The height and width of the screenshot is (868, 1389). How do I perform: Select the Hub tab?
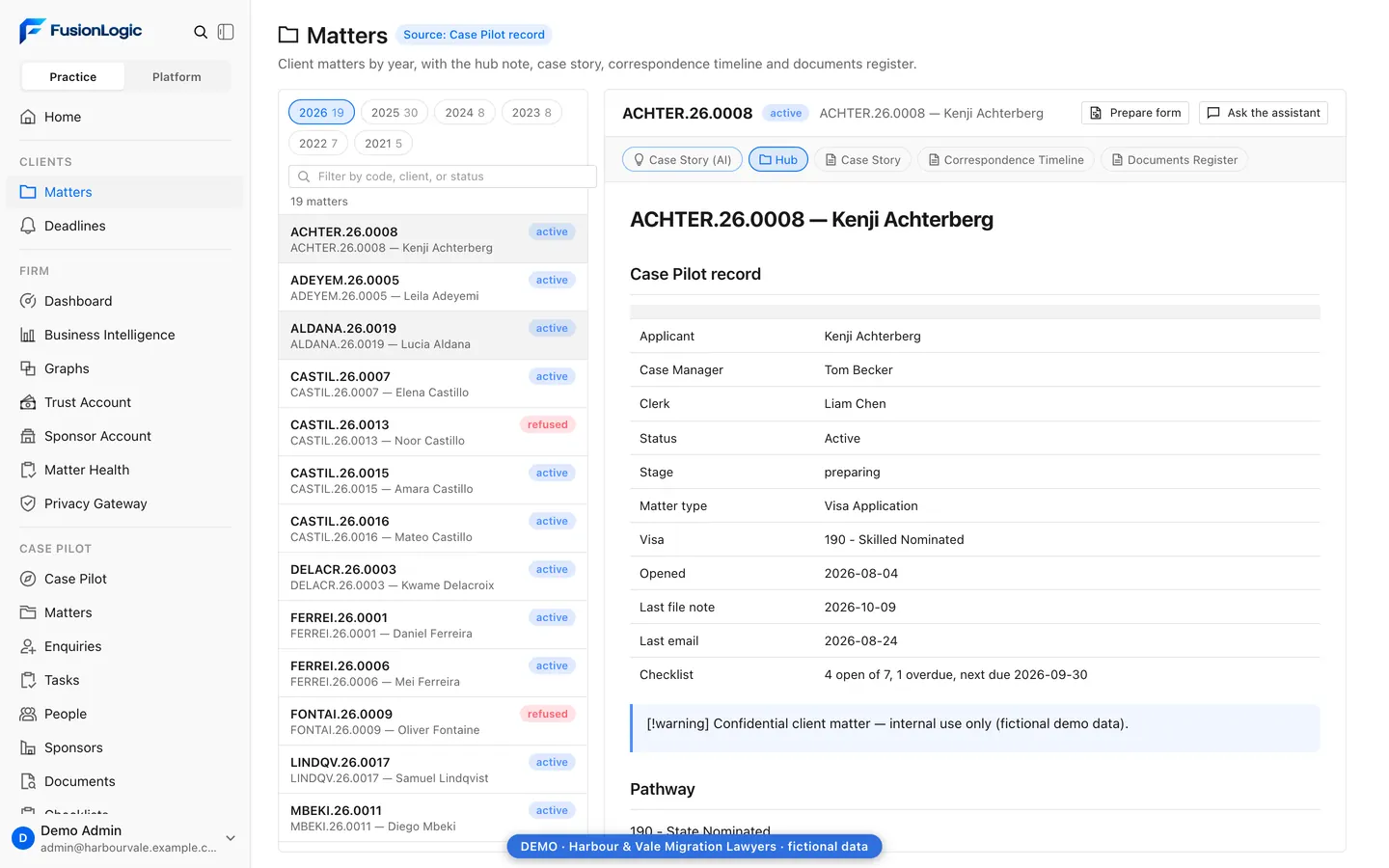coord(777,160)
